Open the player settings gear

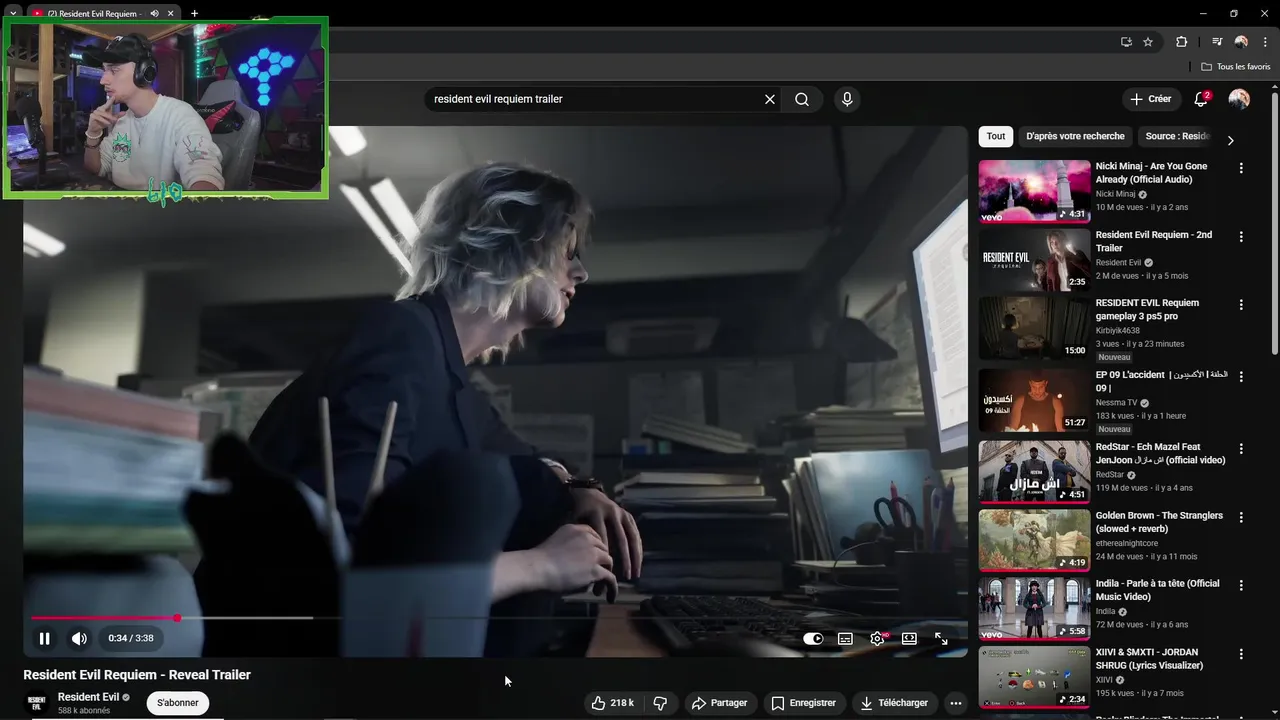pos(877,638)
